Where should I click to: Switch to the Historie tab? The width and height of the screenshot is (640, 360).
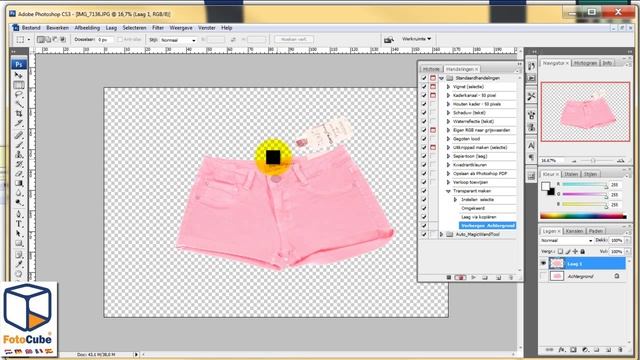pyautogui.click(x=431, y=69)
